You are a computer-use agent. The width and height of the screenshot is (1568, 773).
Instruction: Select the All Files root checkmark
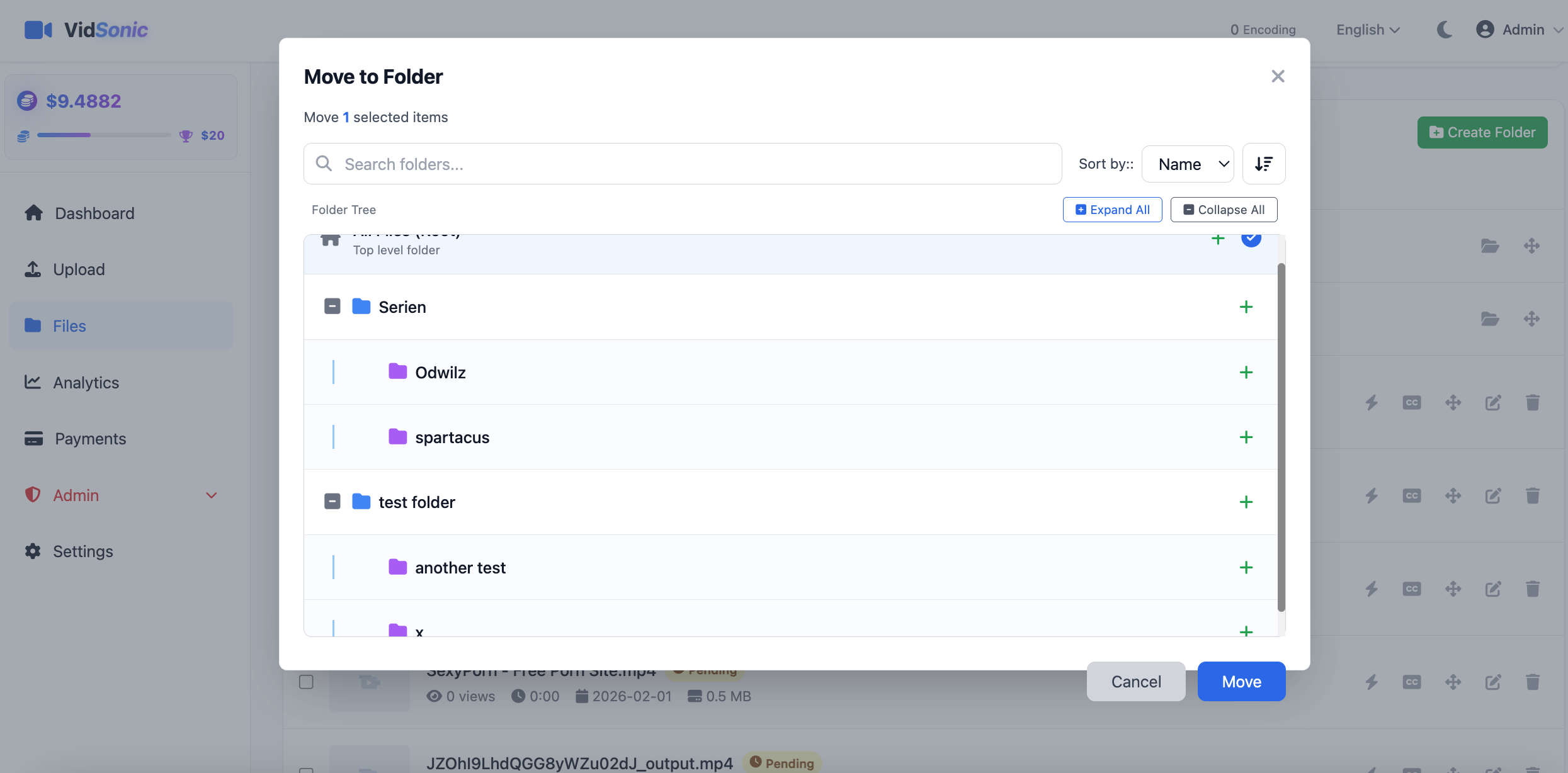point(1251,239)
